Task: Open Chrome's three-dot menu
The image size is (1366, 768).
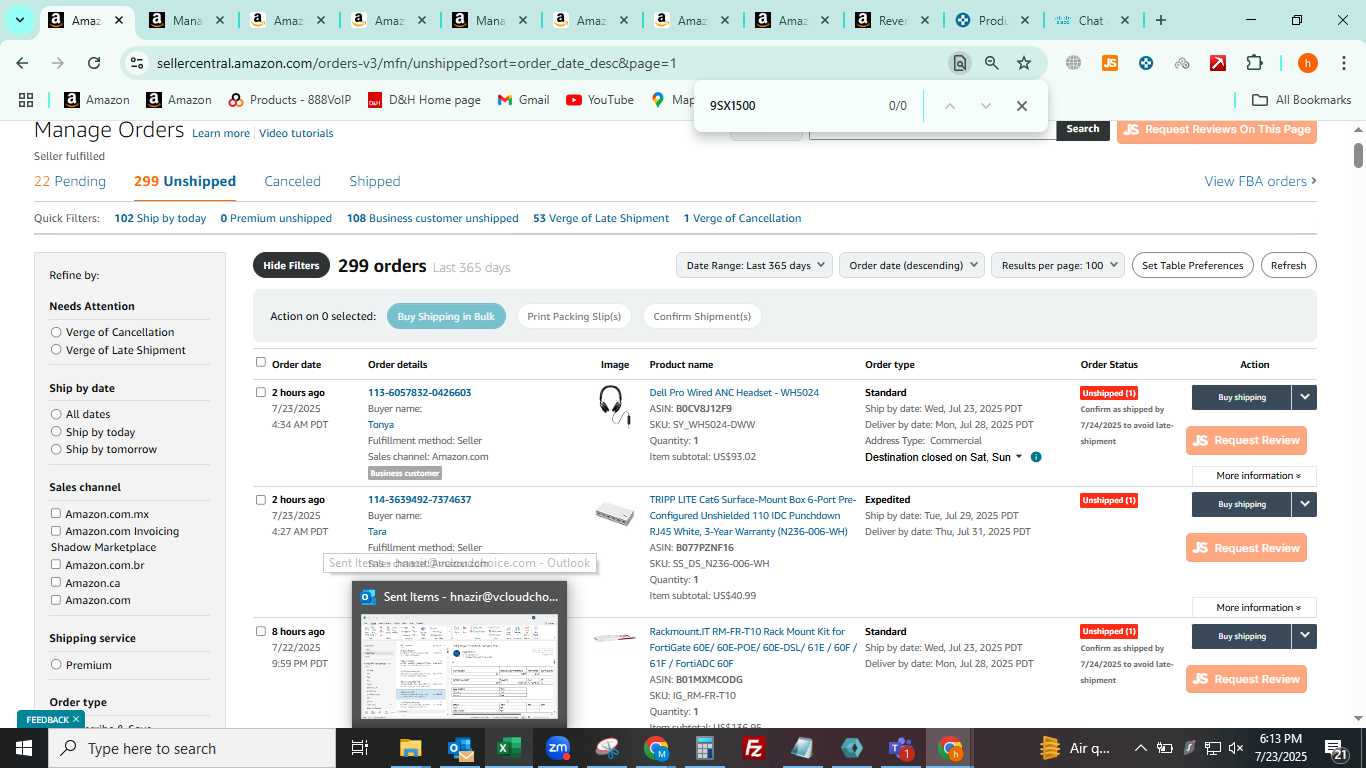Action: coord(1343,62)
